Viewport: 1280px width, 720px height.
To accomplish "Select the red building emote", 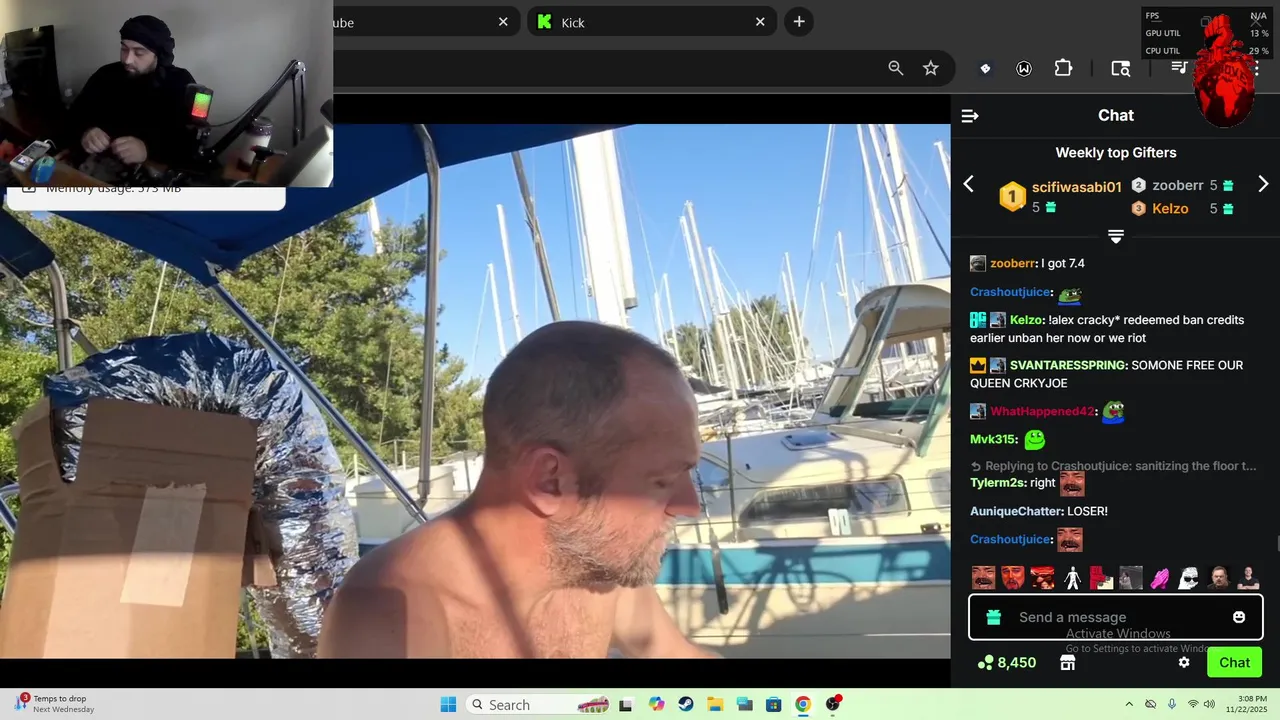I will [x=1101, y=577].
